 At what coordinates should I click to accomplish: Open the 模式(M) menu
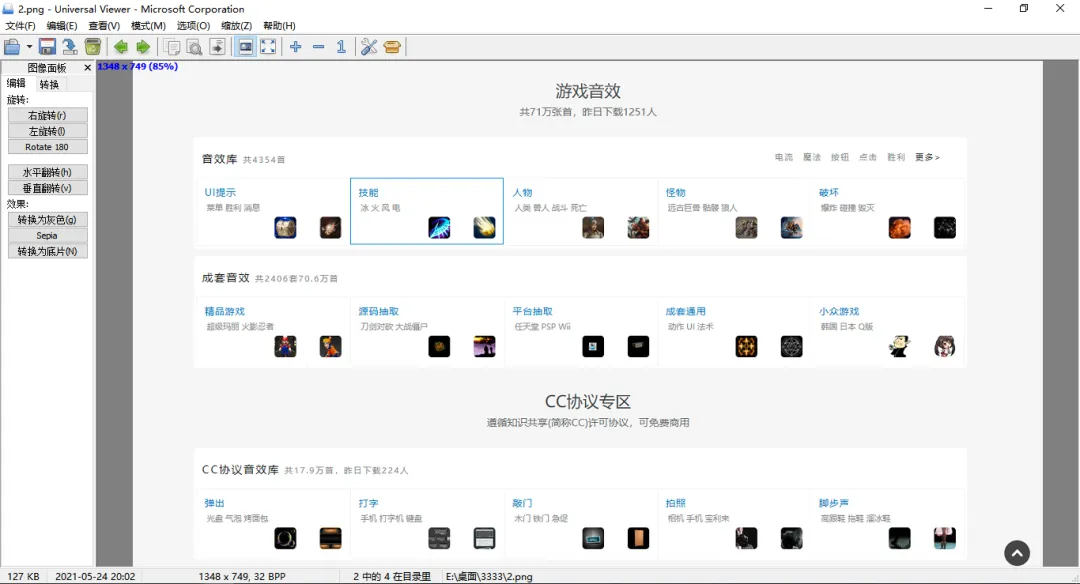[148, 25]
